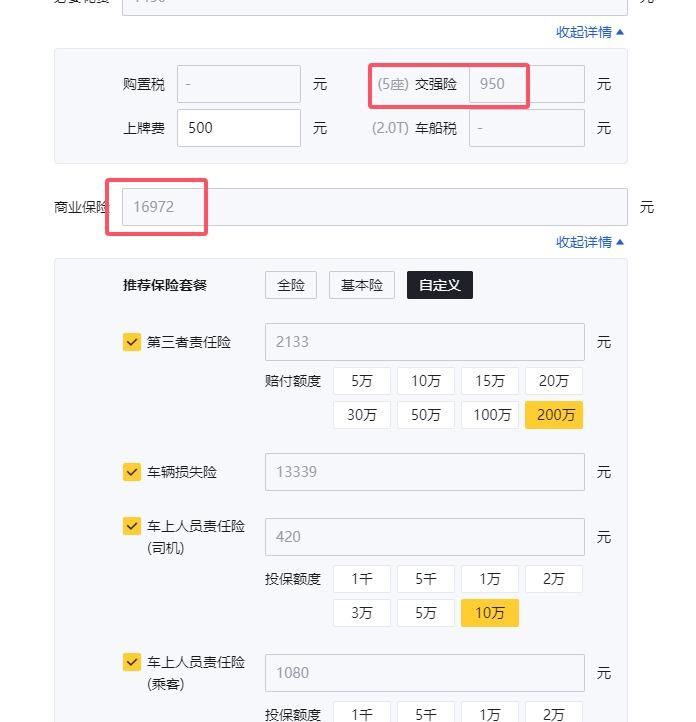Collapse 商业保险 details via 收起详情
Screen dimensions: 696x722
590,242
